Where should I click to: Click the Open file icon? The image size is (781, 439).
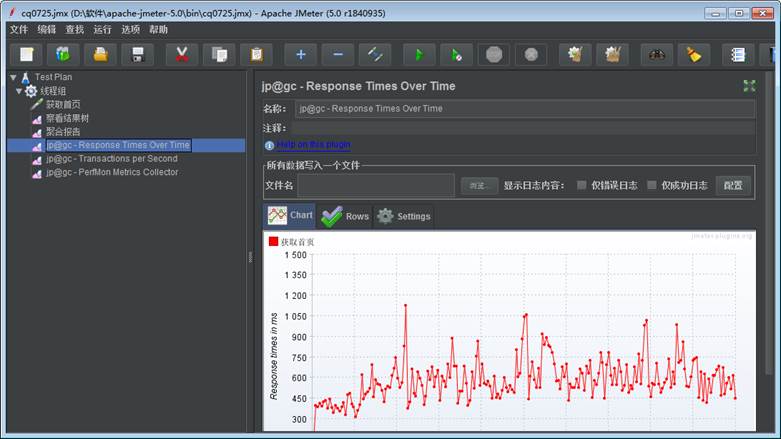click(x=101, y=54)
